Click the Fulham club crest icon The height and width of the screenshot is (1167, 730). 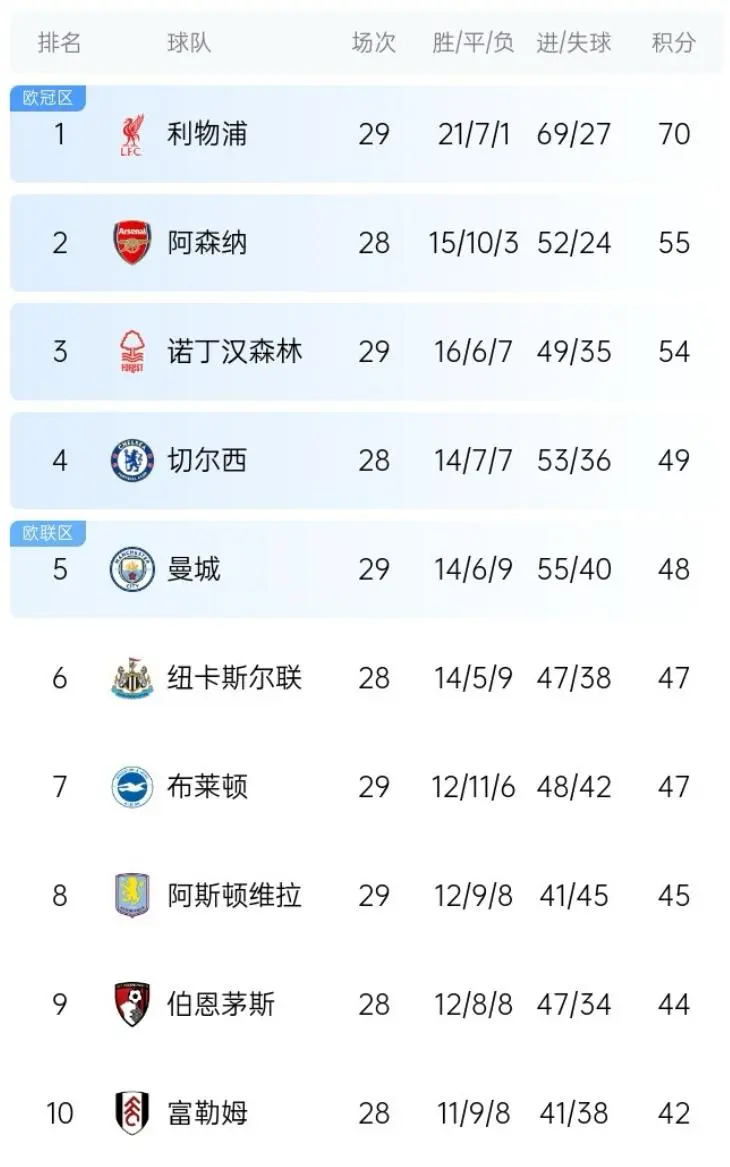coord(132,1112)
